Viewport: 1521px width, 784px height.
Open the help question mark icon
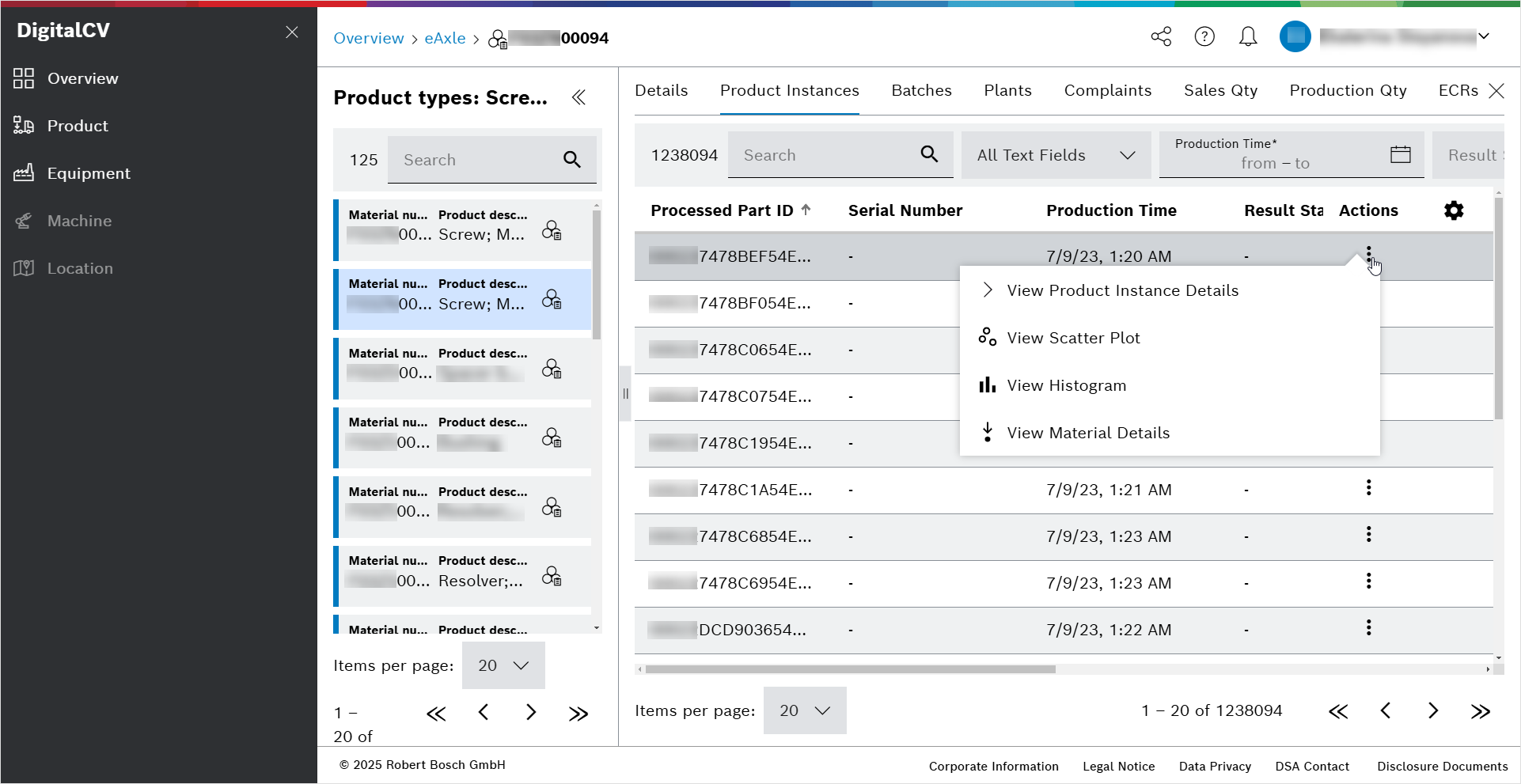pos(1204,36)
